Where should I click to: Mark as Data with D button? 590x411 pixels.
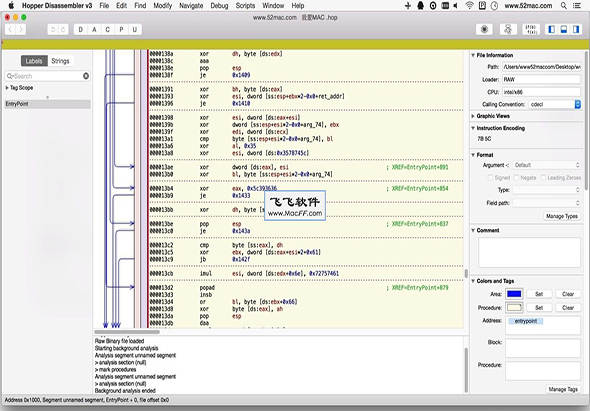81,29
